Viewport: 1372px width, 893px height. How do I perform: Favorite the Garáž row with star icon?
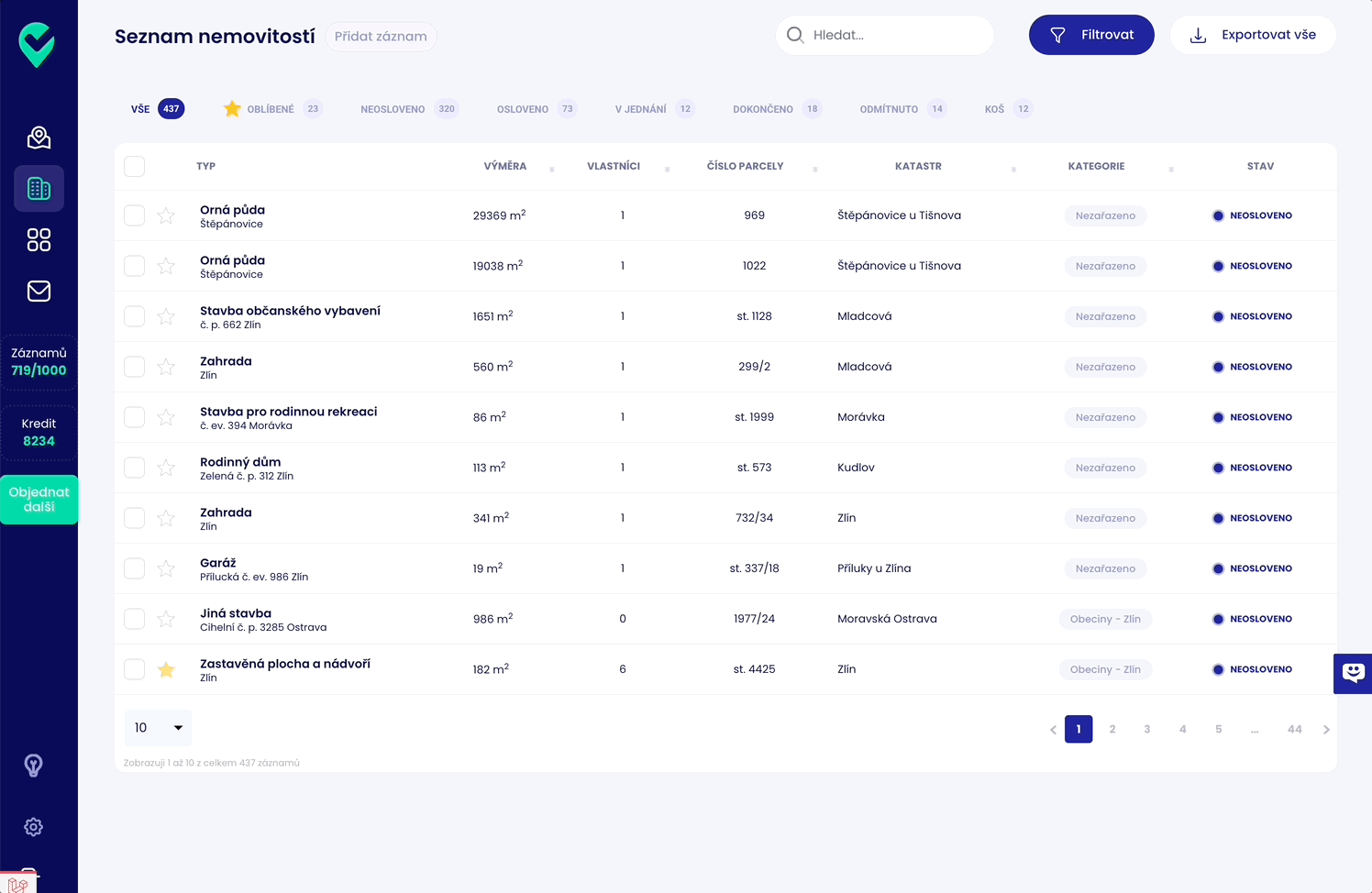(x=166, y=568)
